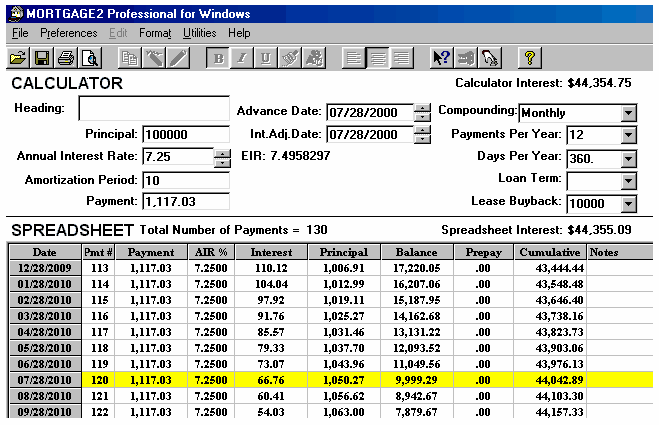Viewport: 659px width, 425px height.
Task: Open the Utilities menu
Action: [199, 33]
